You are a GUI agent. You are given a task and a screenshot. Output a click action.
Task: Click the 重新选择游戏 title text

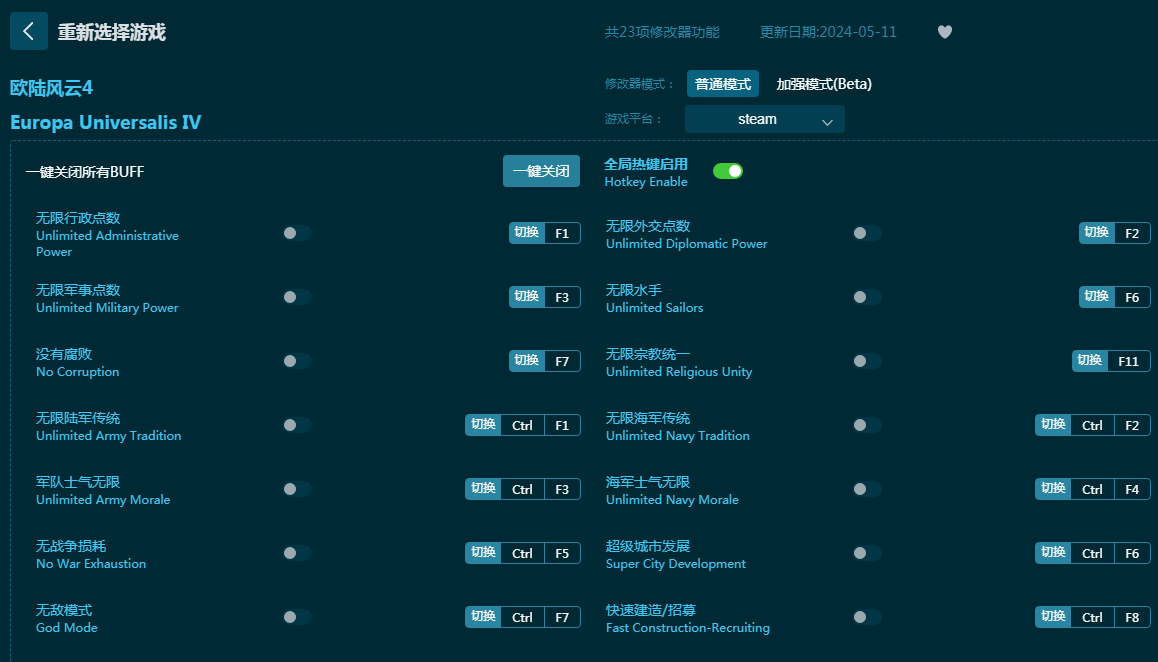click(112, 32)
